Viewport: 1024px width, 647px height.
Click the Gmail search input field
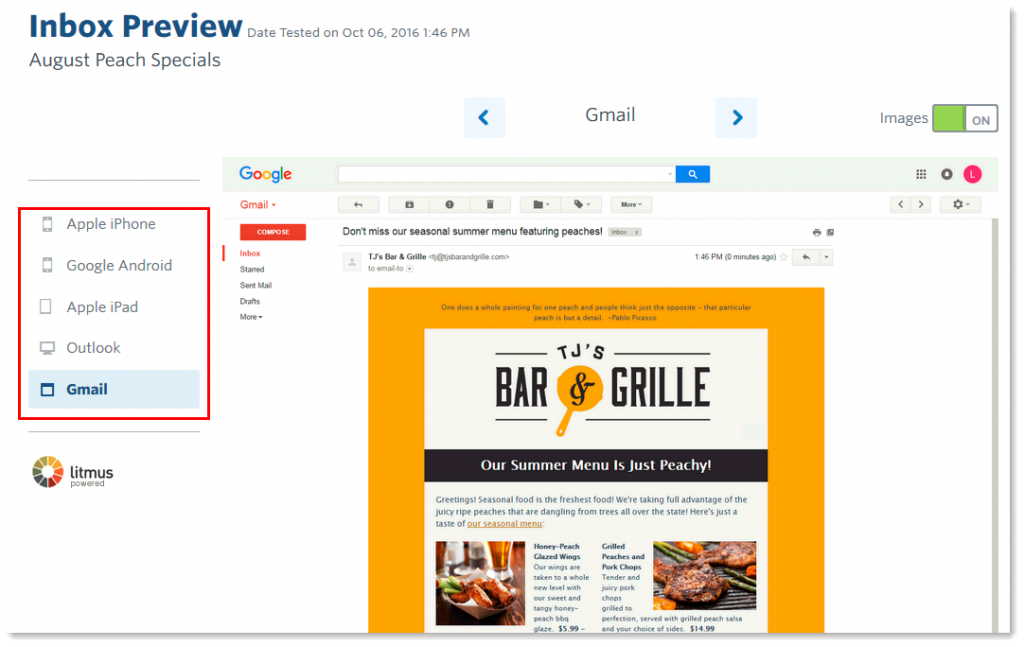(506, 174)
